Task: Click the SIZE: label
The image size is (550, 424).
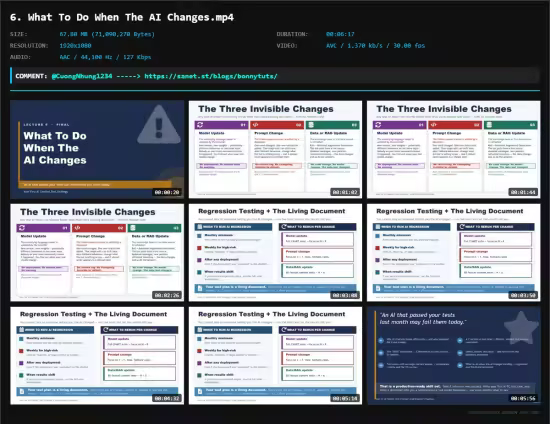Action: 19,34
